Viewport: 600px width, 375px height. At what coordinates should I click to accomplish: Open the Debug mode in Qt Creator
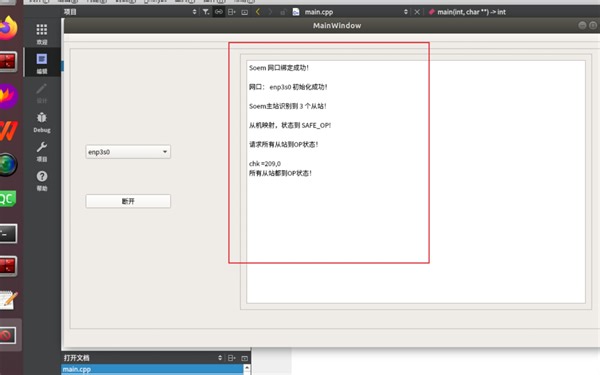click(x=42, y=122)
